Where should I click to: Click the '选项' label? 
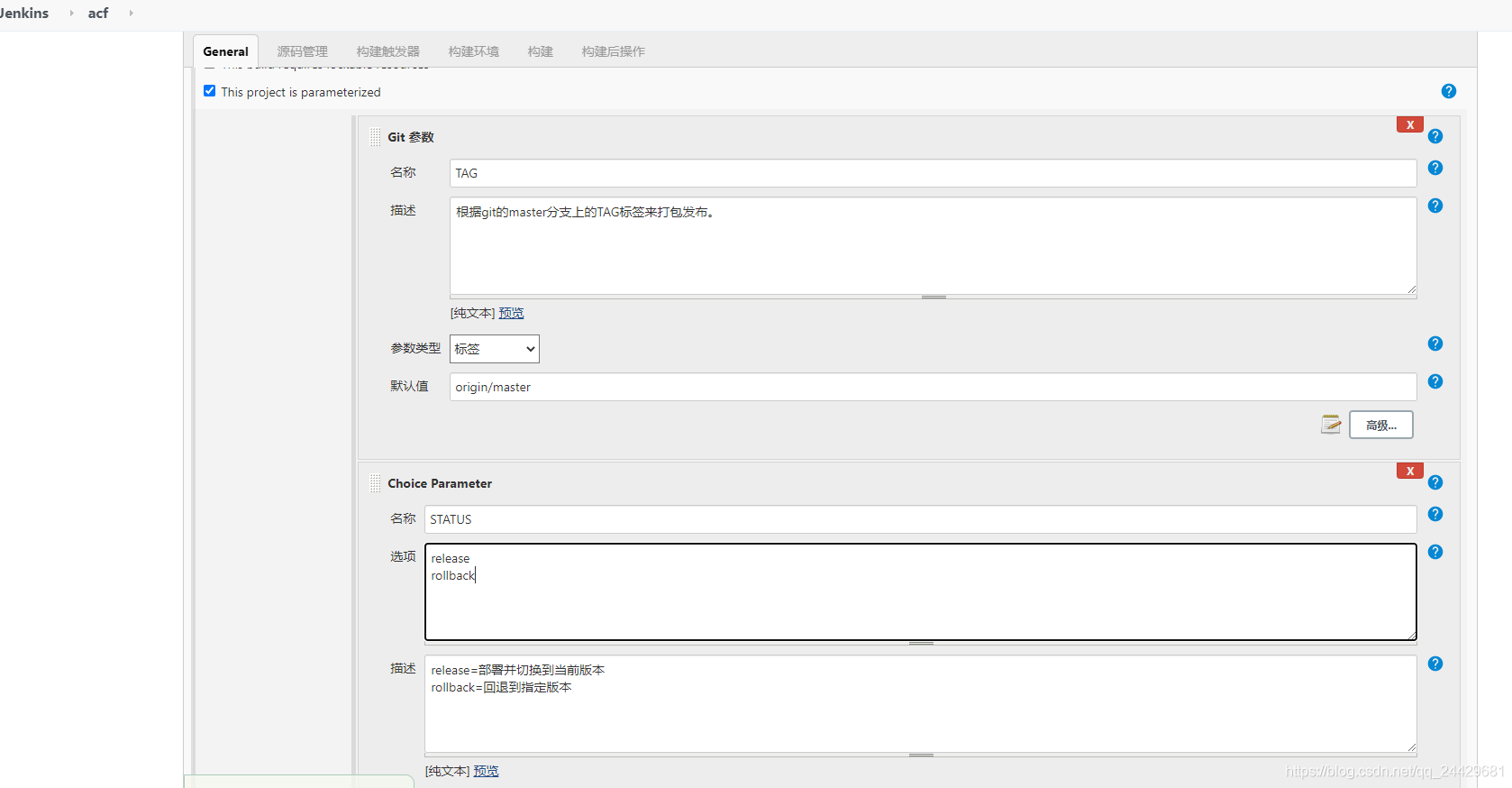403,556
